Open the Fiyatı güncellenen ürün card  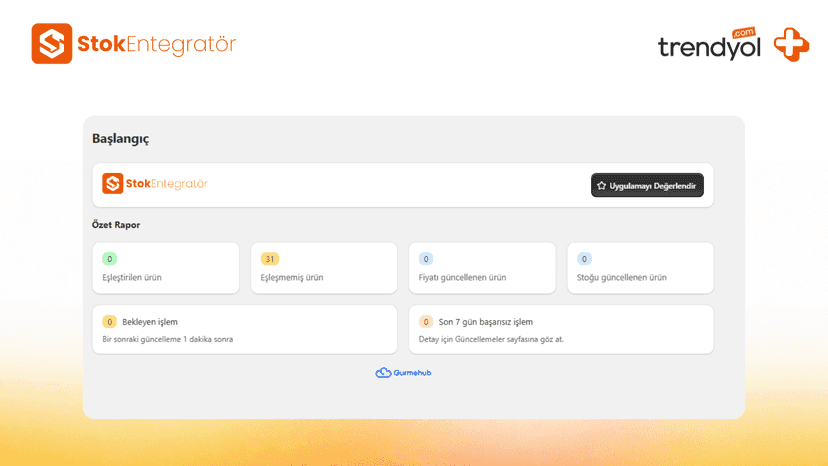(x=482, y=268)
